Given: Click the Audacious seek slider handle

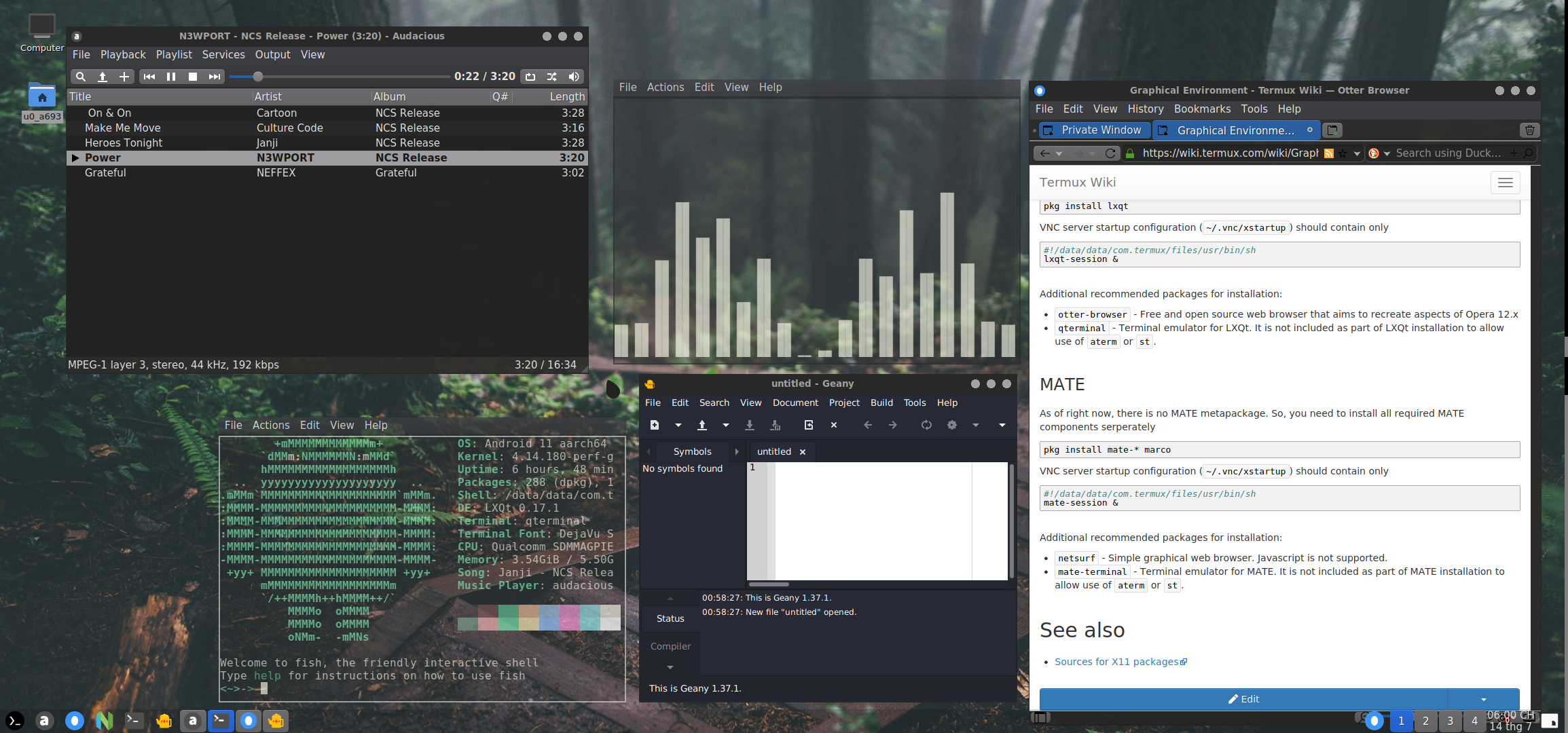Looking at the screenshot, I should tap(257, 77).
